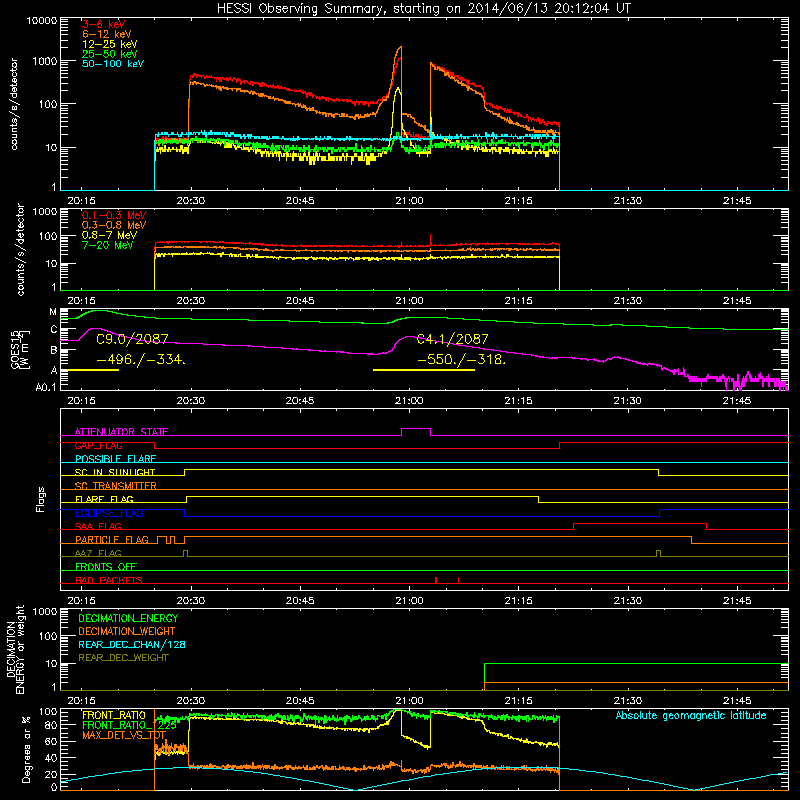Click the Degrees or % axis label

27,749
